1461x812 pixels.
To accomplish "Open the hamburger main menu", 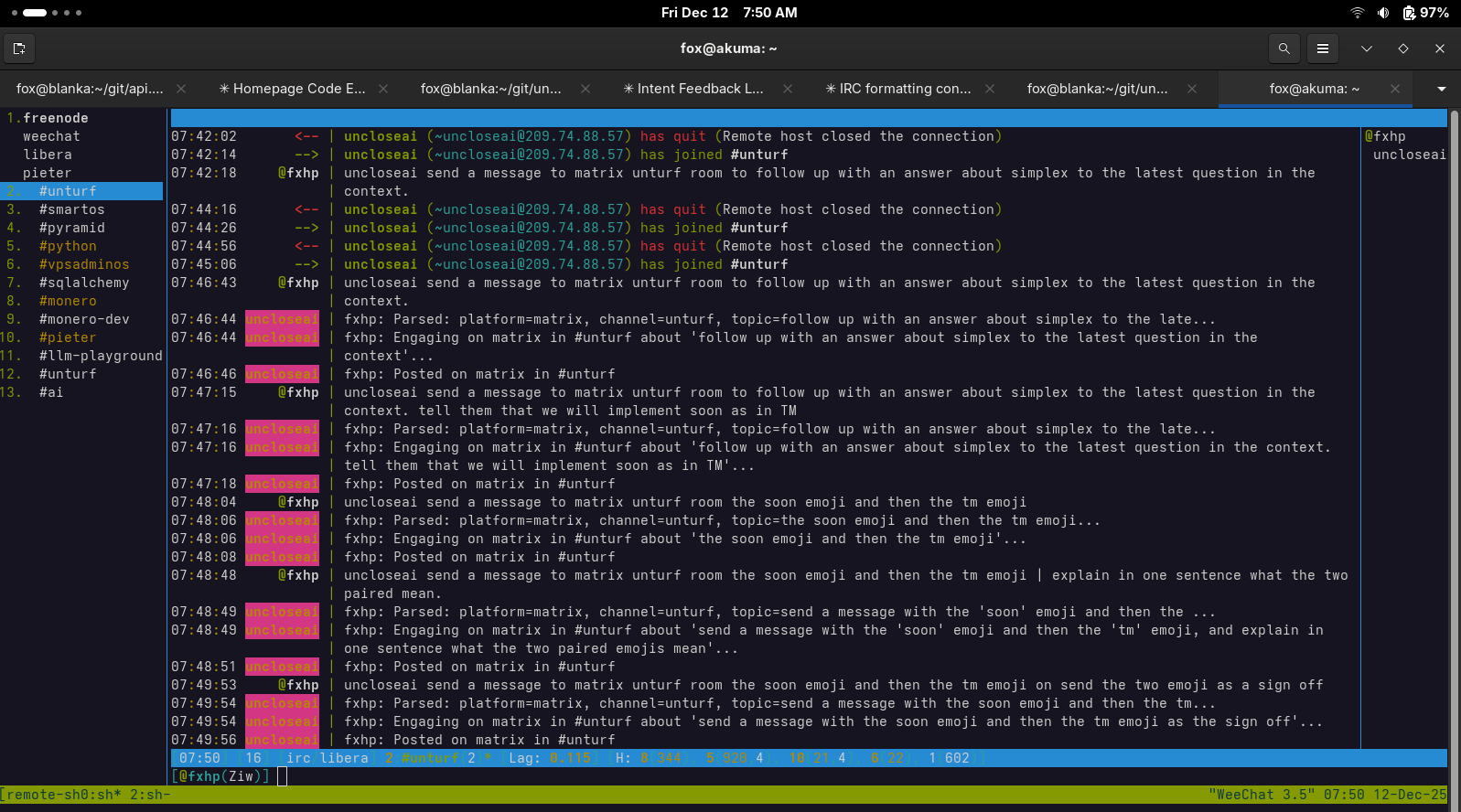I will click(1322, 48).
